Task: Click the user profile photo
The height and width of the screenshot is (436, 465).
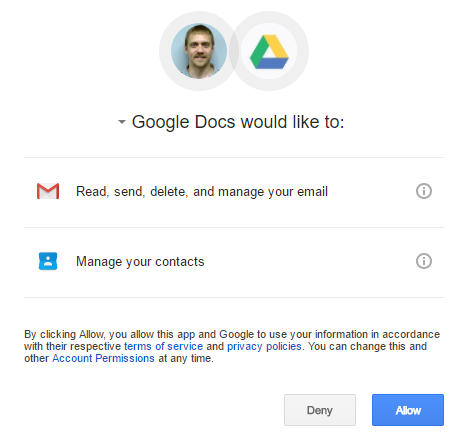Action: [199, 51]
